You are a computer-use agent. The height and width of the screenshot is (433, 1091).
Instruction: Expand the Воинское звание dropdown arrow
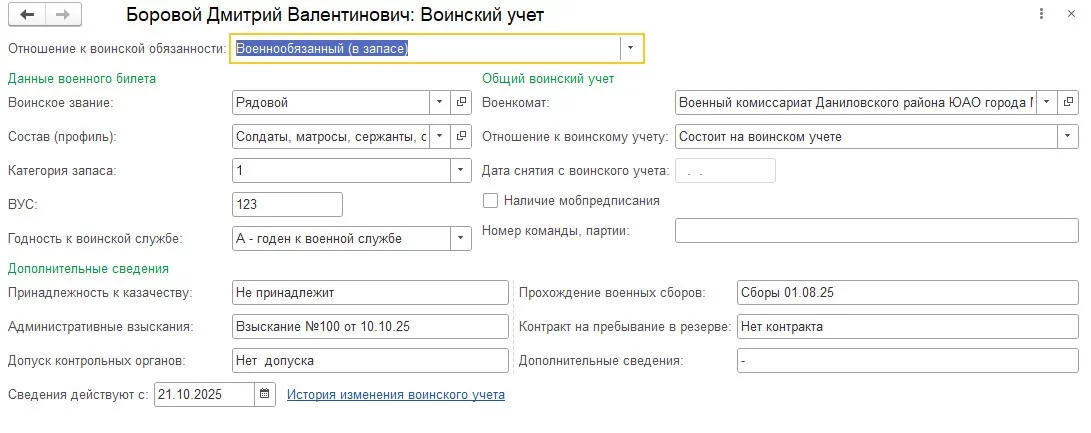[x=439, y=102]
